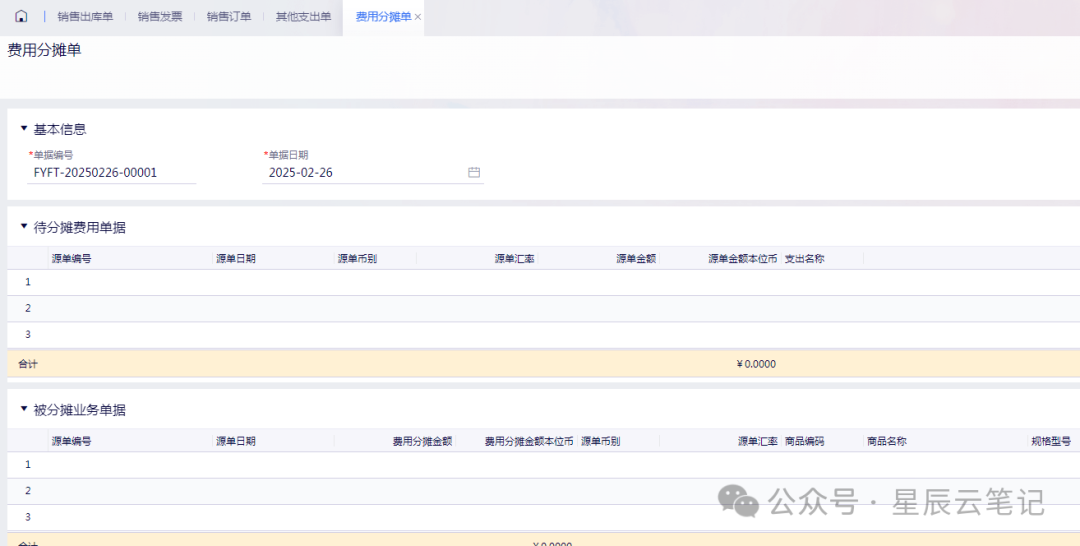Click 商品编码 column header

tap(804, 441)
